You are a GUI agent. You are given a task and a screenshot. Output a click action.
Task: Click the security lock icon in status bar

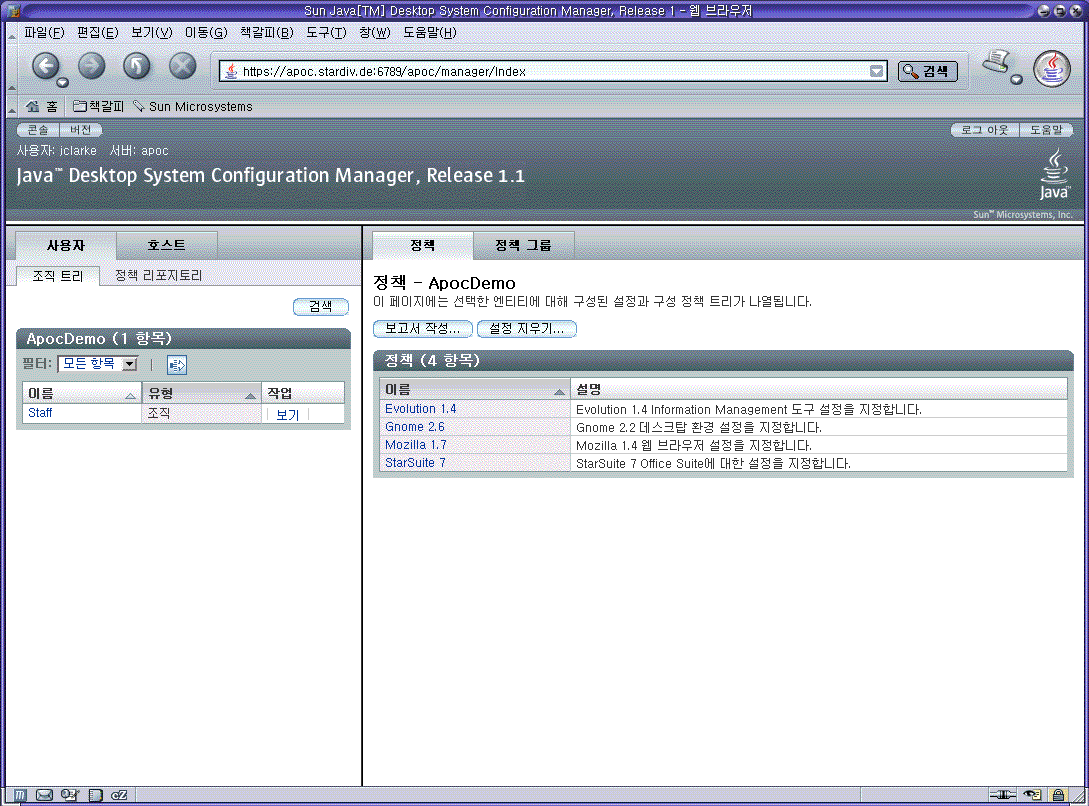pyautogui.click(x=1058, y=795)
